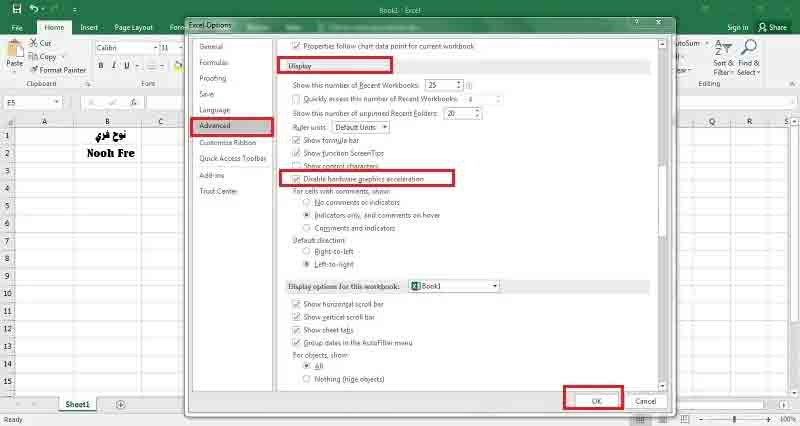Viewport: 800px width, 426px height.
Task: Open Ruler units Default Units dropdown
Action: [361, 127]
